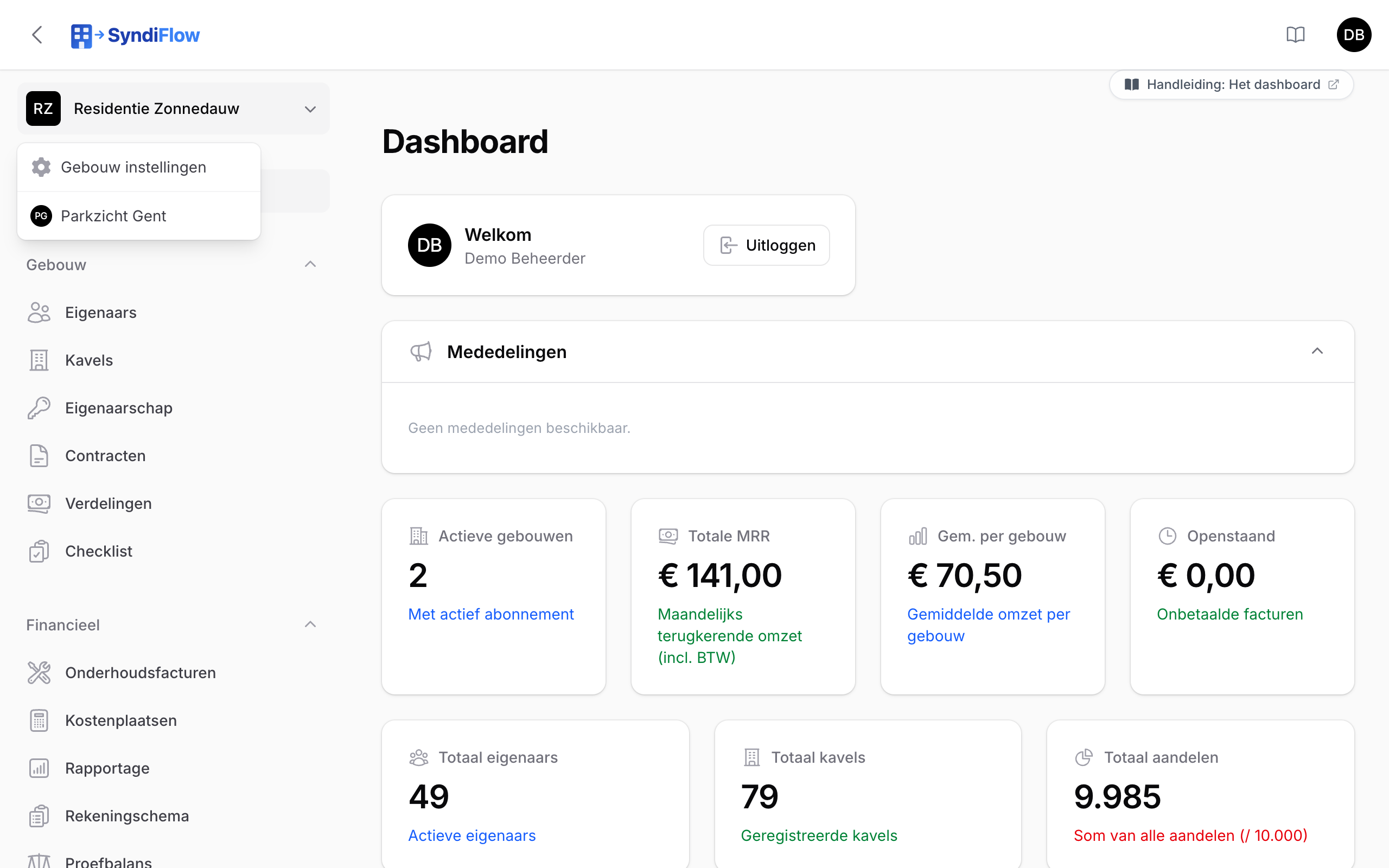Click the DB avatar in Welkom card
This screenshot has height=868, width=1389.
[x=429, y=245]
